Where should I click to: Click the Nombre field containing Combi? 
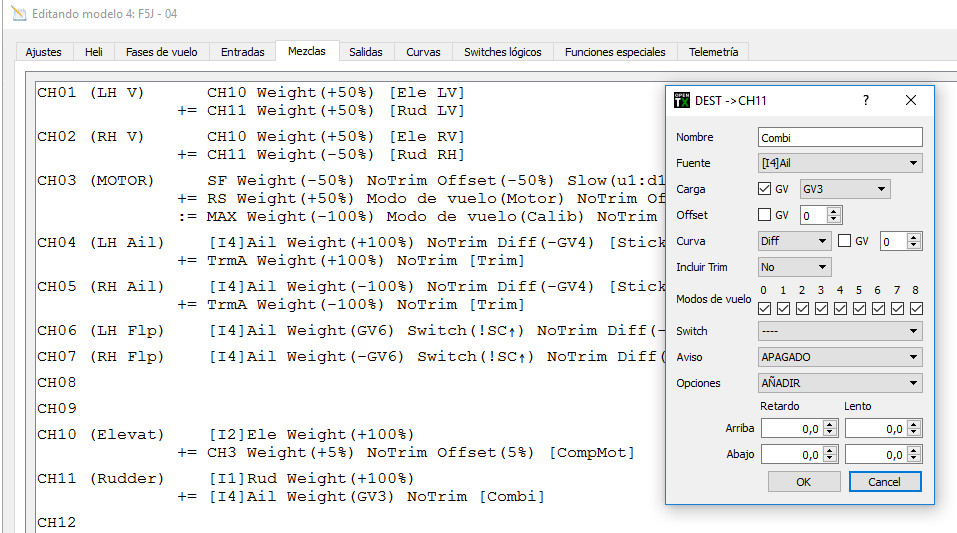pyautogui.click(x=840, y=137)
